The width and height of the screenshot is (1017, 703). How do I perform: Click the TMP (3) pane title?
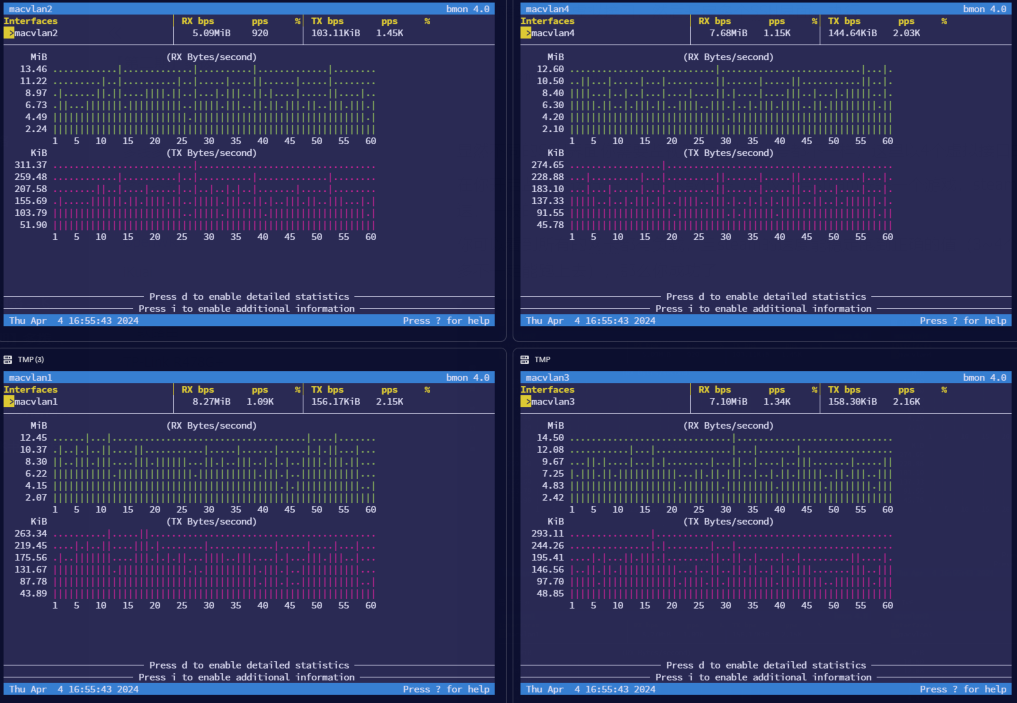(31, 359)
